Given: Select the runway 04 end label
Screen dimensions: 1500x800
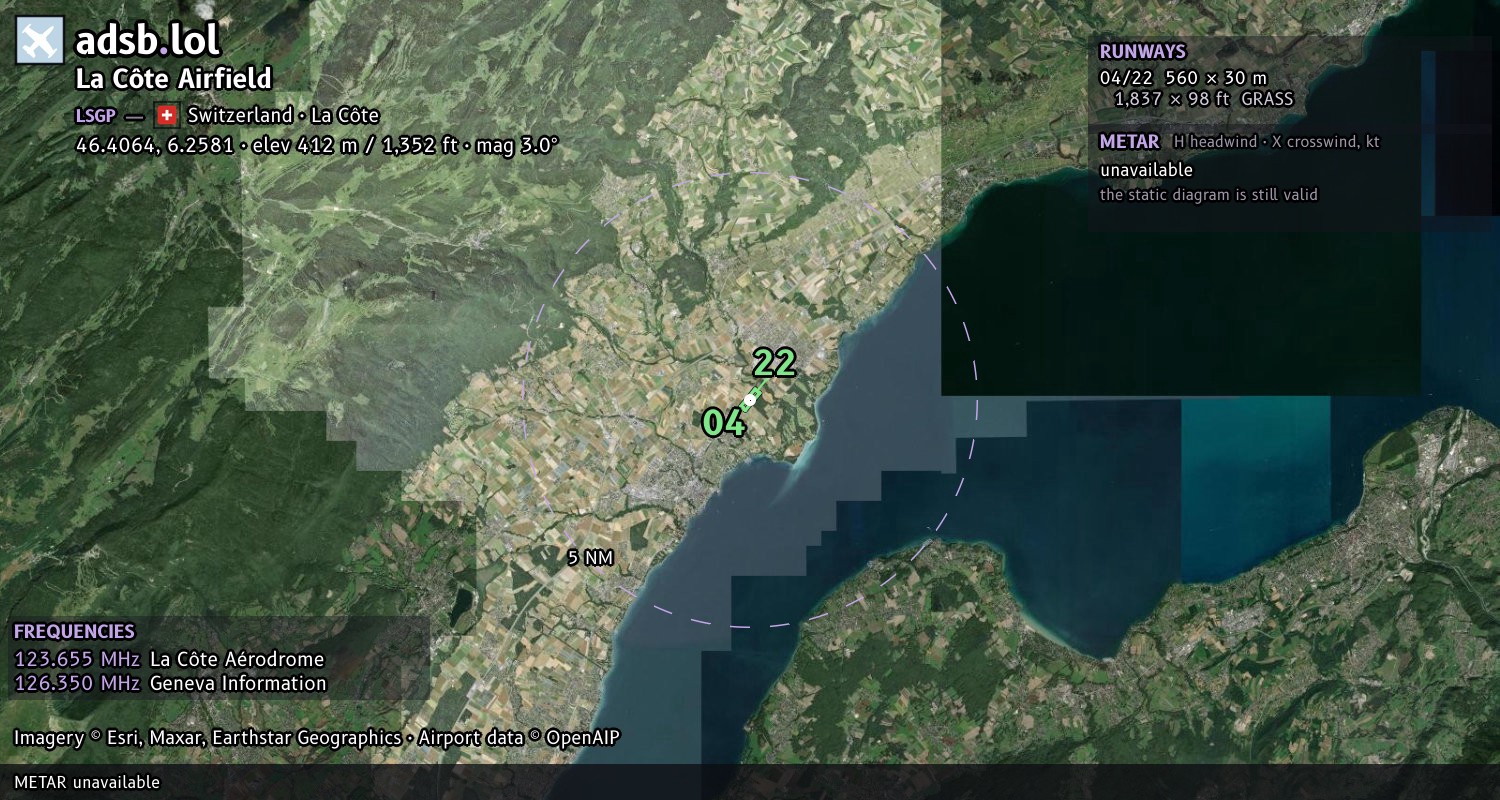Looking at the screenshot, I should click(724, 422).
